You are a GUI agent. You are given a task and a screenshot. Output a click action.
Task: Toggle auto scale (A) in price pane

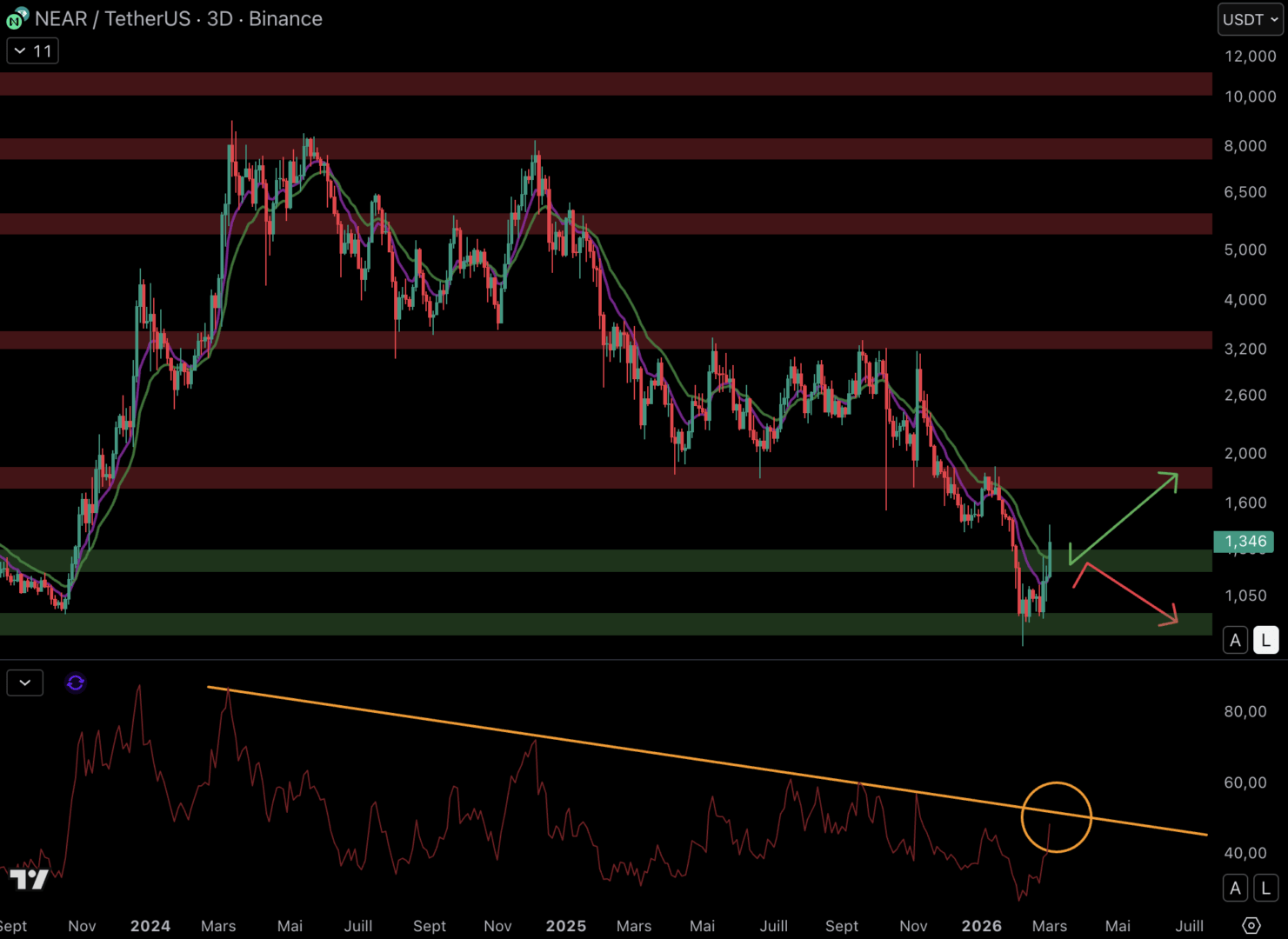tap(1235, 641)
